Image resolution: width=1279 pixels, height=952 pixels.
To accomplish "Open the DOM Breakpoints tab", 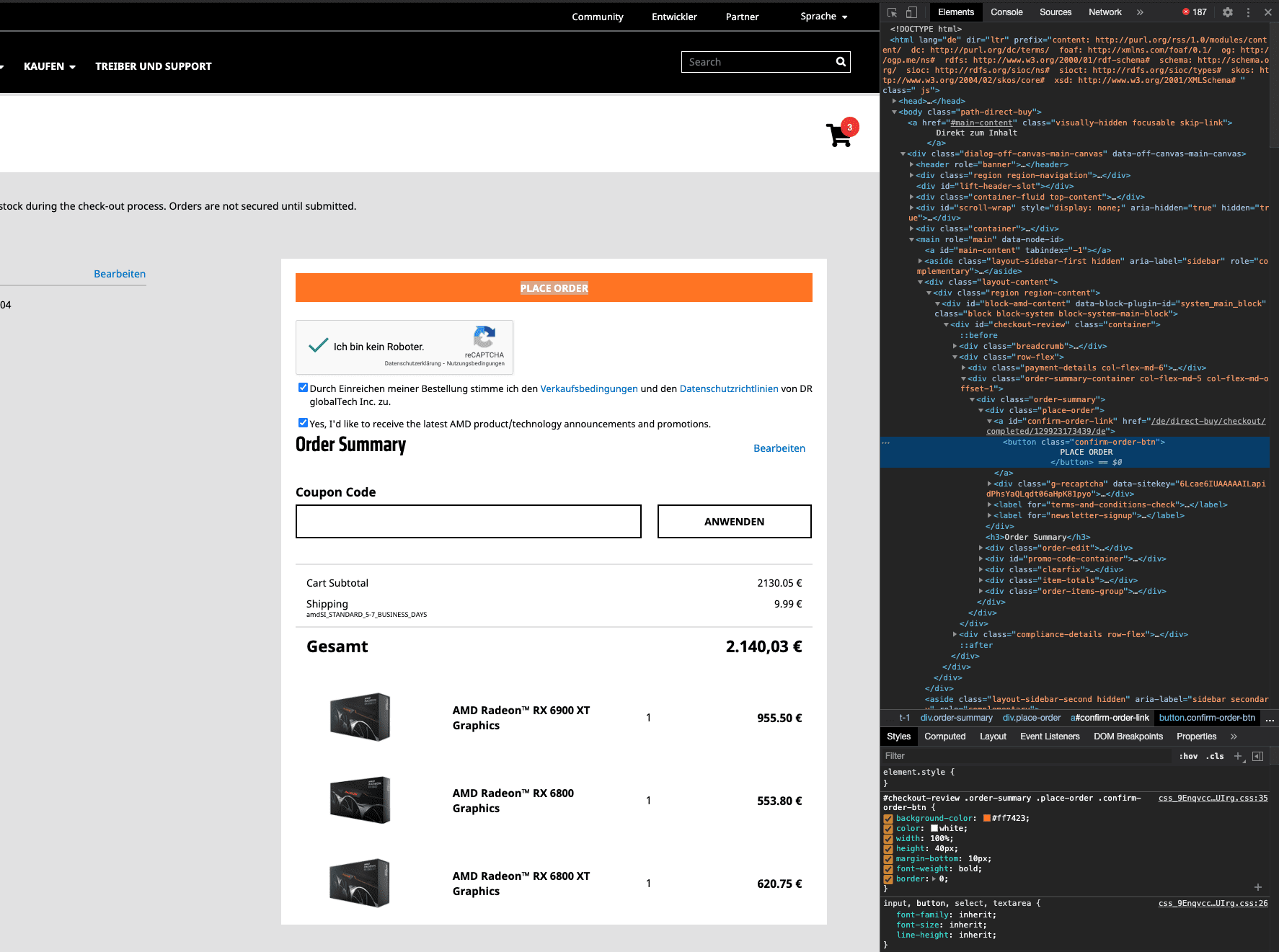I will (x=1128, y=737).
